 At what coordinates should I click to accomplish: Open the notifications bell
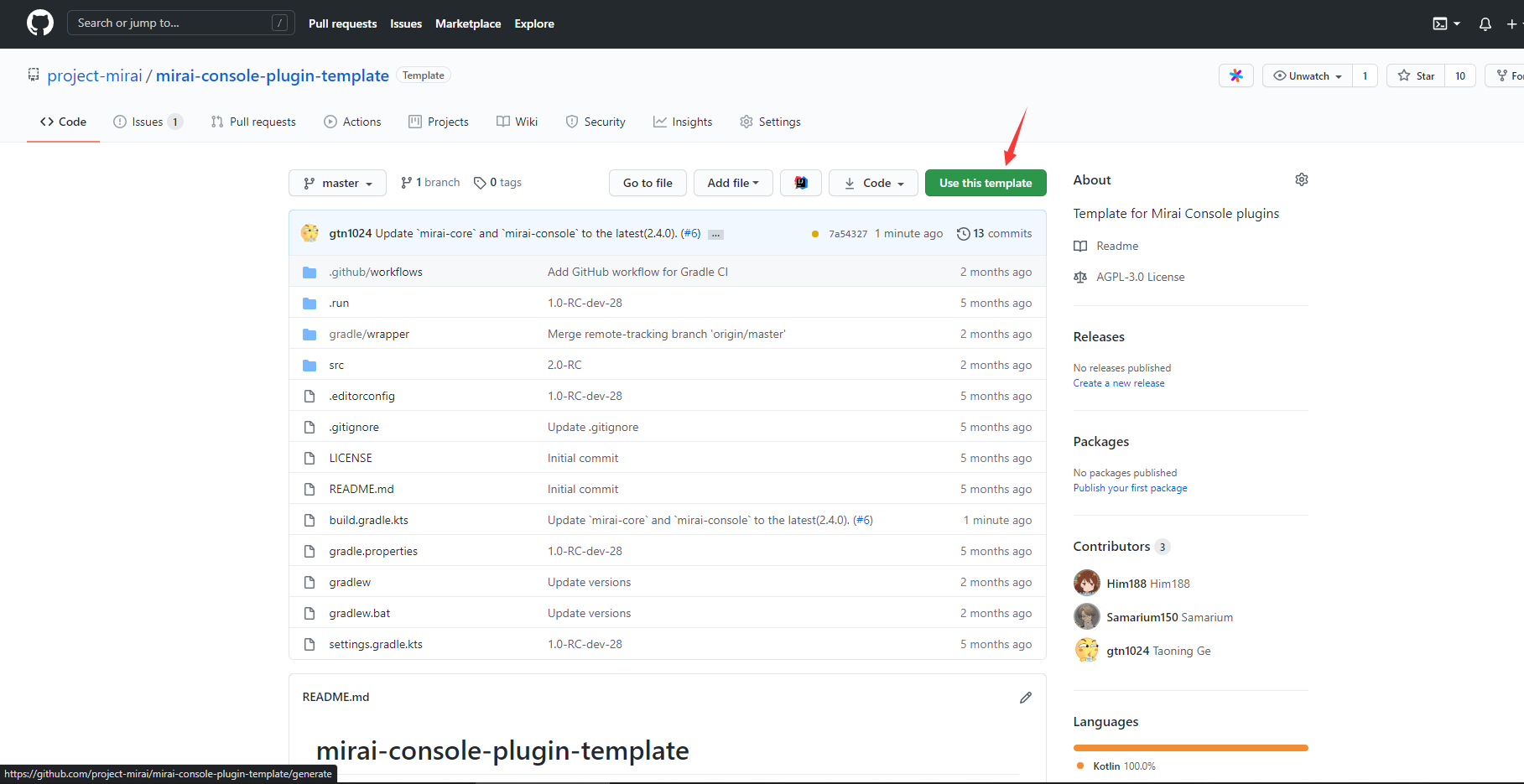click(1485, 23)
